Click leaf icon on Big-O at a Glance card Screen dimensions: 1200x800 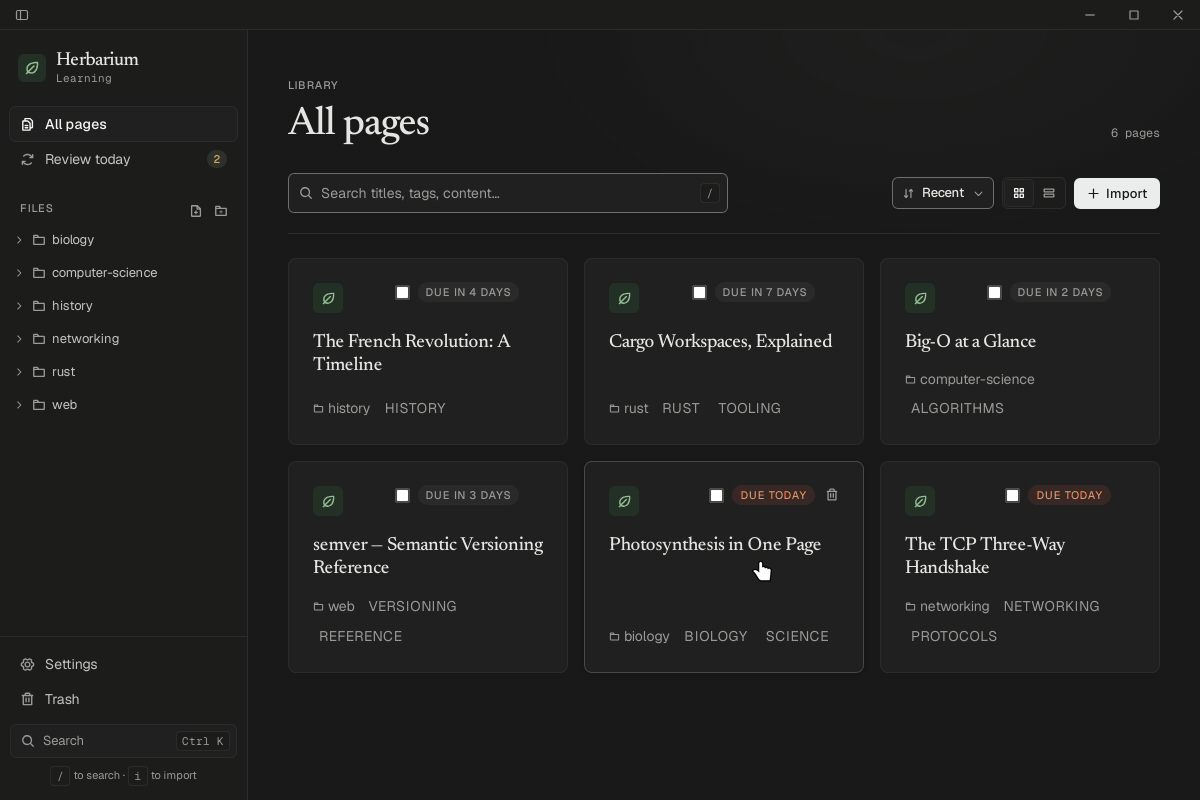(x=920, y=298)
